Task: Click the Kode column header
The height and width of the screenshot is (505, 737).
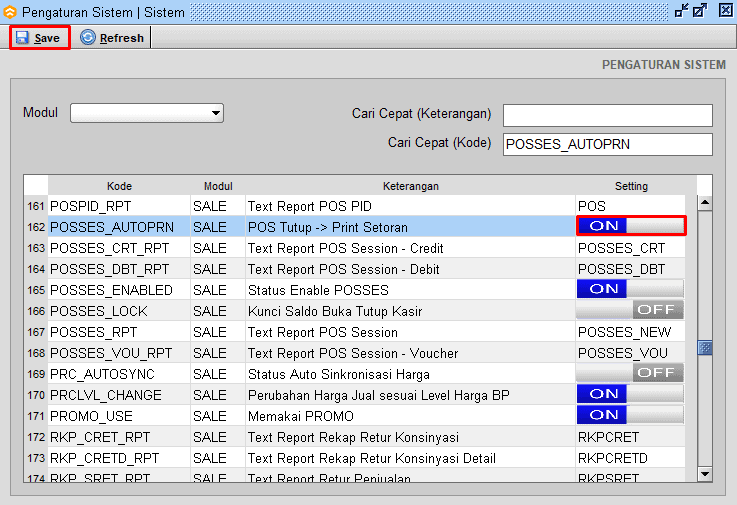Action: point(119,186)
